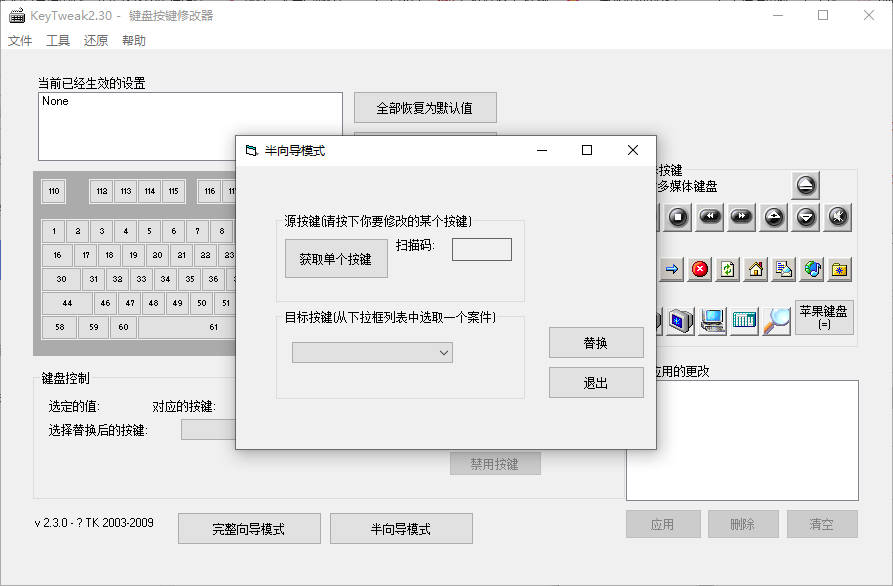Click the 半向导模式 dialog title icon

(x=251, y=150)
